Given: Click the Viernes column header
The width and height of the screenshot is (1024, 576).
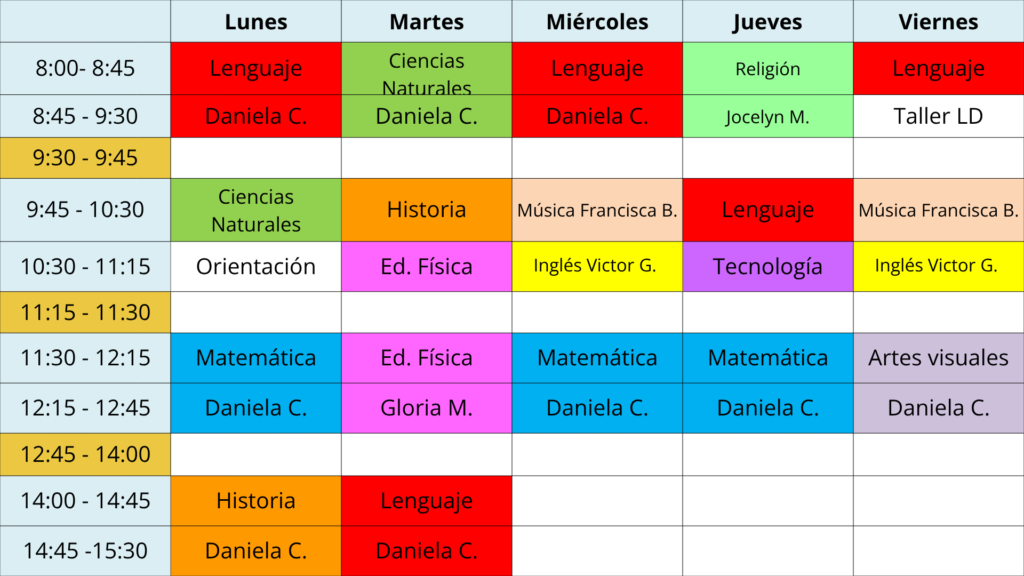Looking at the screenshot, I should [x=938, y=22].
